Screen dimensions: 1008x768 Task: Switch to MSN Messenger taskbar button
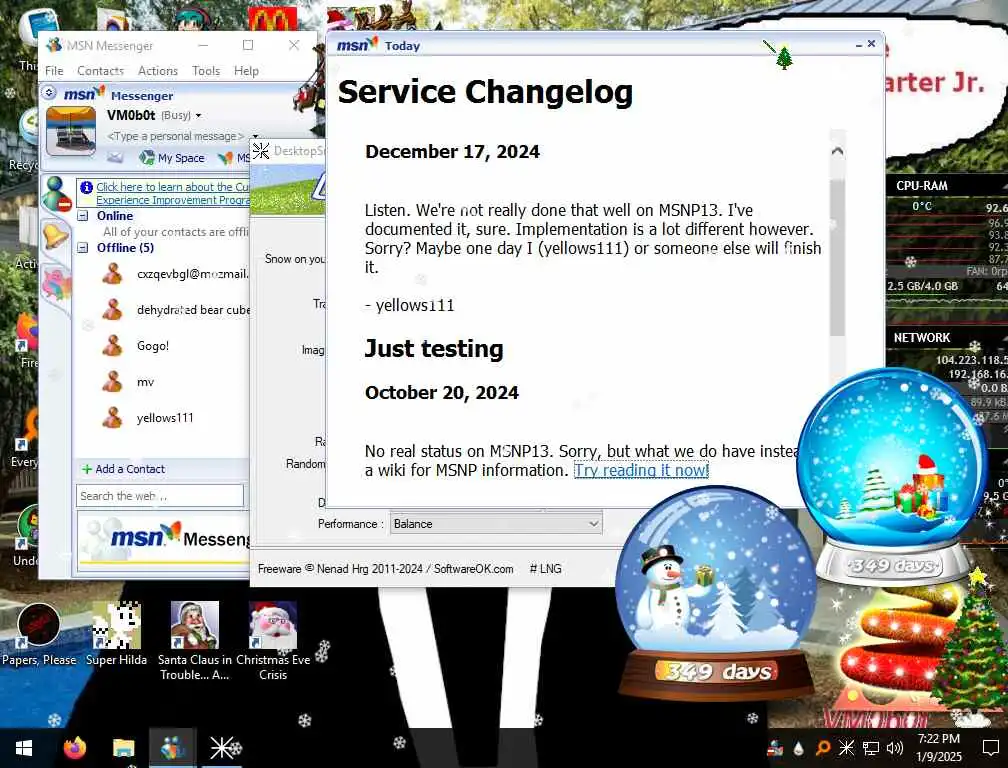pos(172,748)
